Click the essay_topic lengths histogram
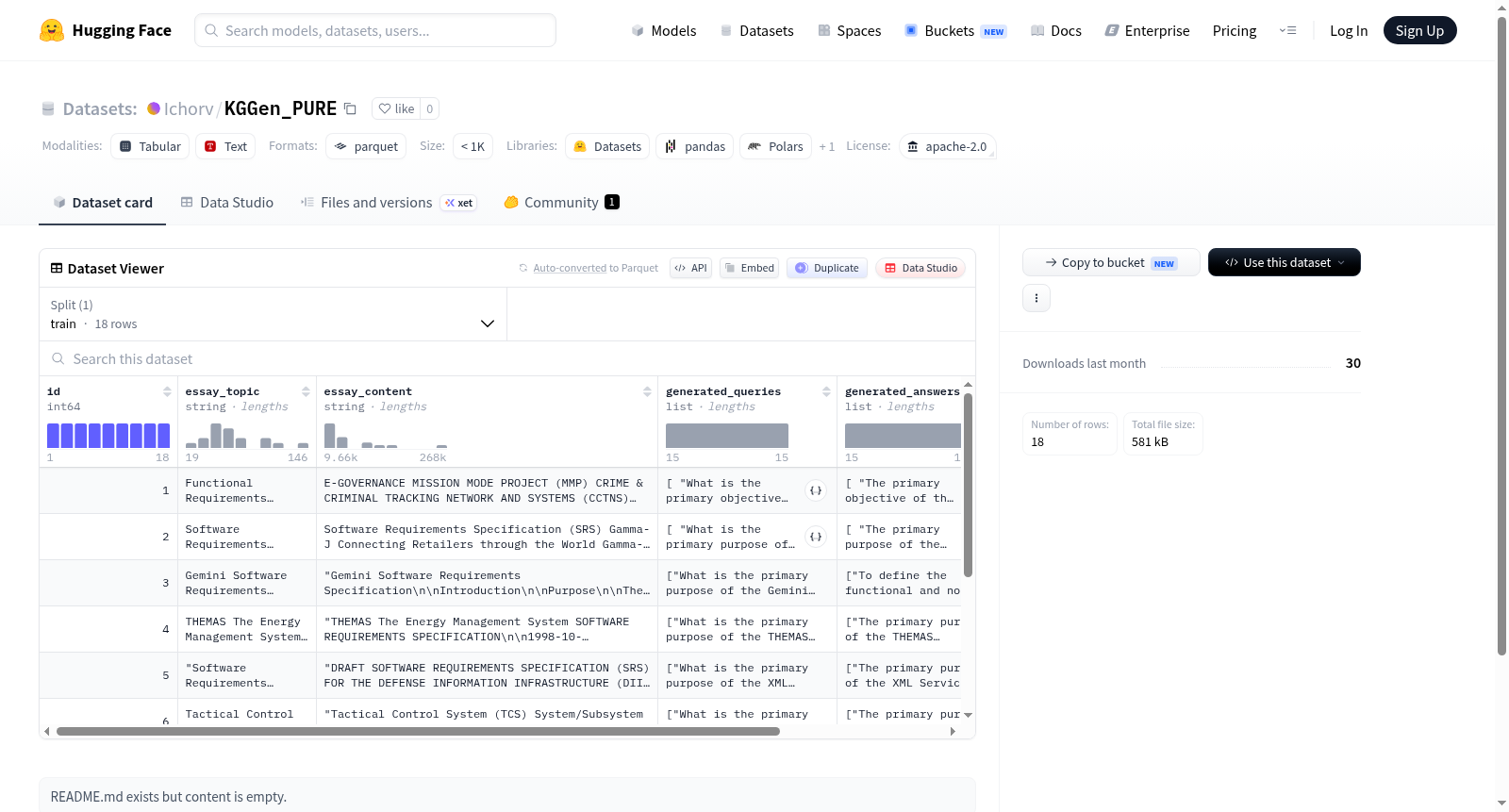 247,436
